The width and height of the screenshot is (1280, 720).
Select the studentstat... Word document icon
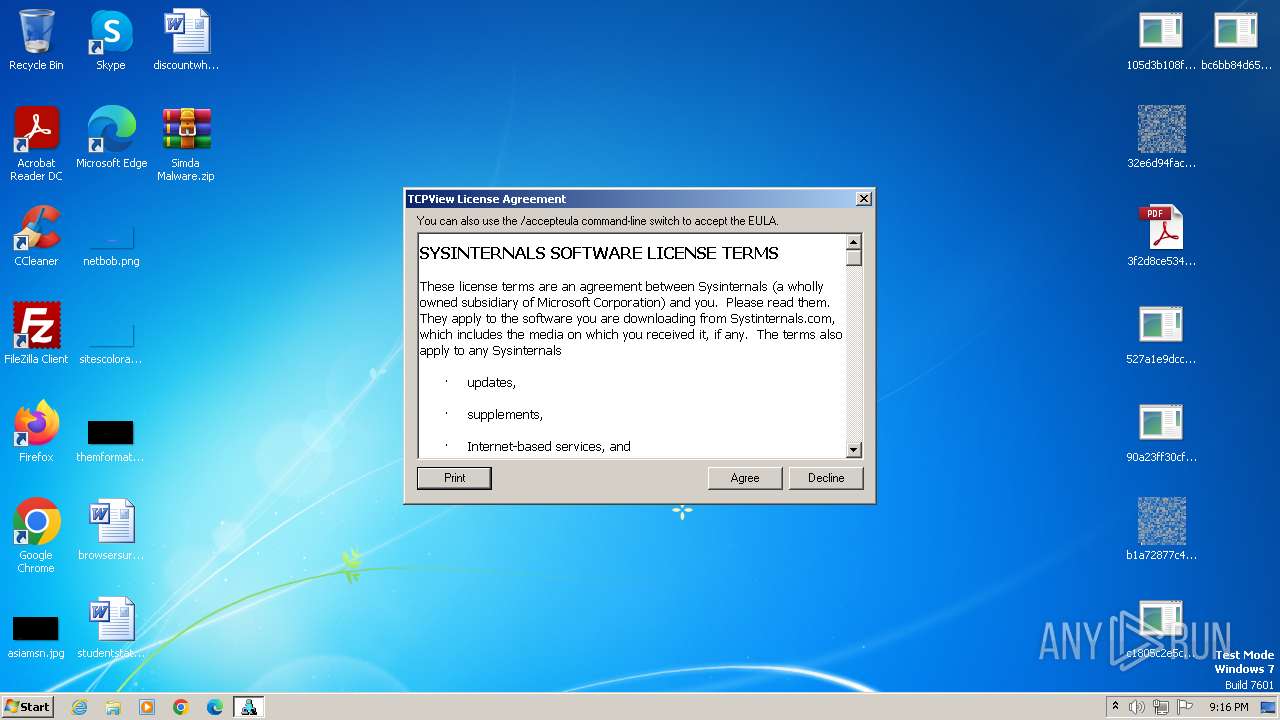pyautogui.click(x=111, y=628)
